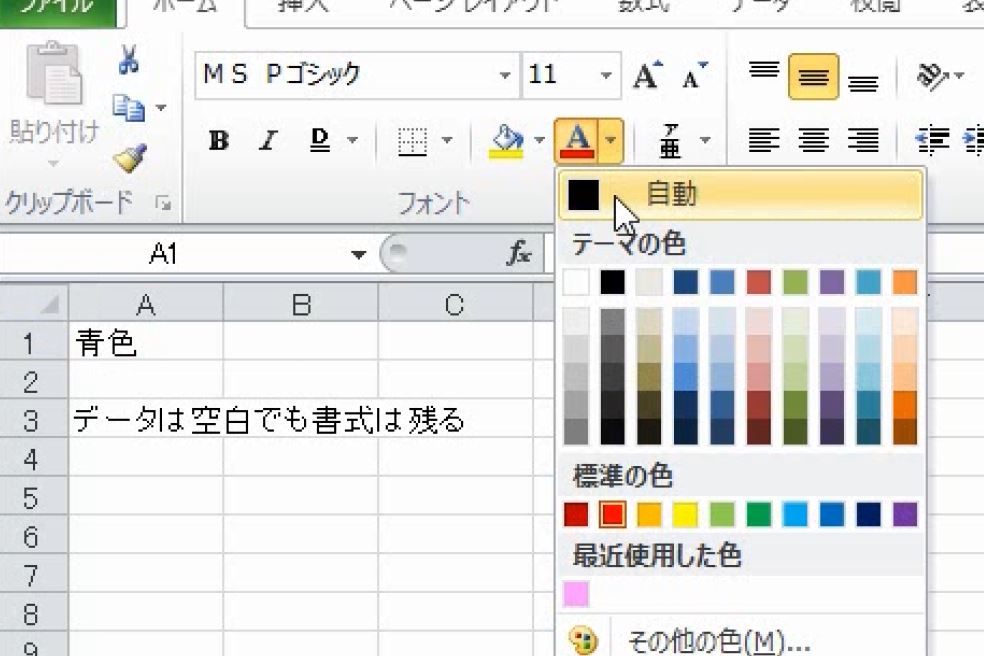Viewport: 984px width, 656px height.
Task: Open the font size dropdown
Action: [x=604, y=74]
